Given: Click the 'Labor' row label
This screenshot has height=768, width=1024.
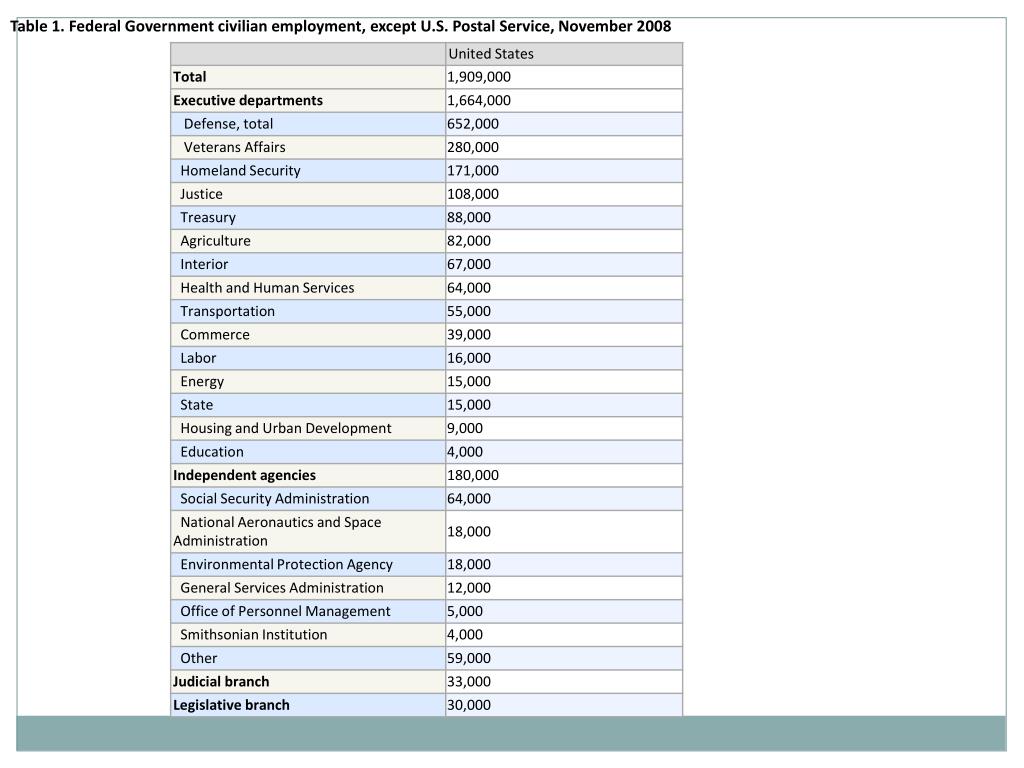Looking at the screenshot, I should (x=198, y=359).
